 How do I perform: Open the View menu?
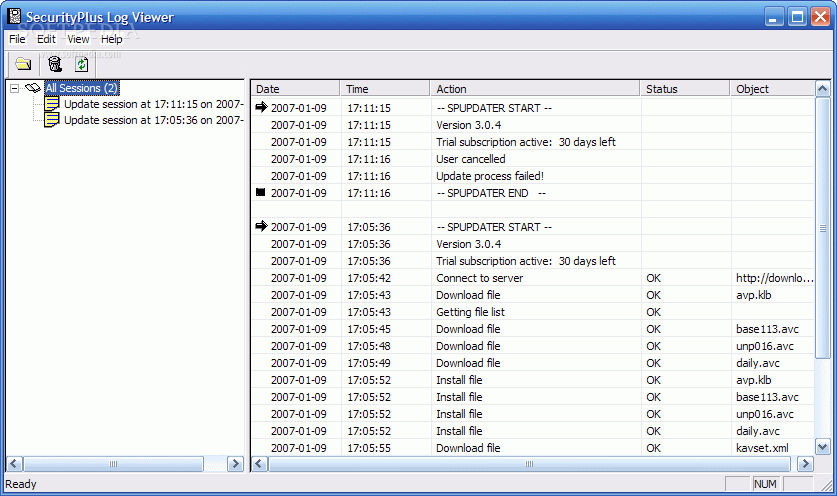(x=78, y=39)
